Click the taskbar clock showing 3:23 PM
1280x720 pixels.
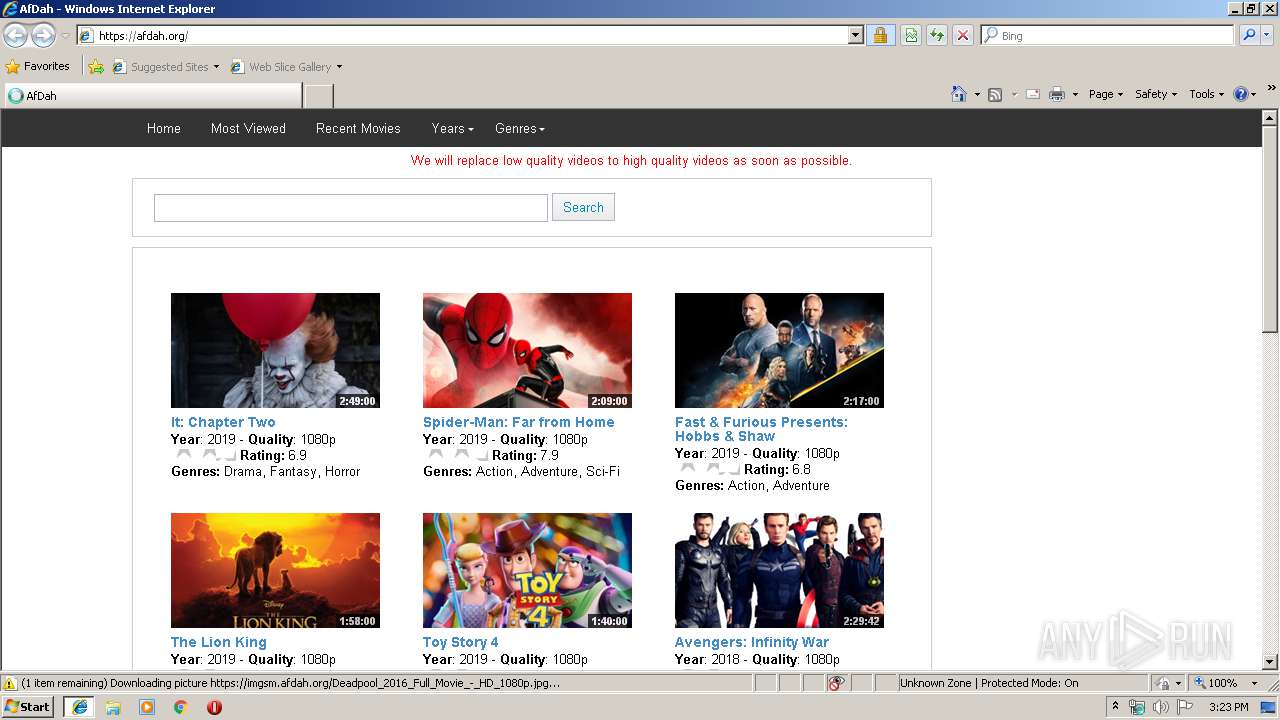tap(1228, 707)
